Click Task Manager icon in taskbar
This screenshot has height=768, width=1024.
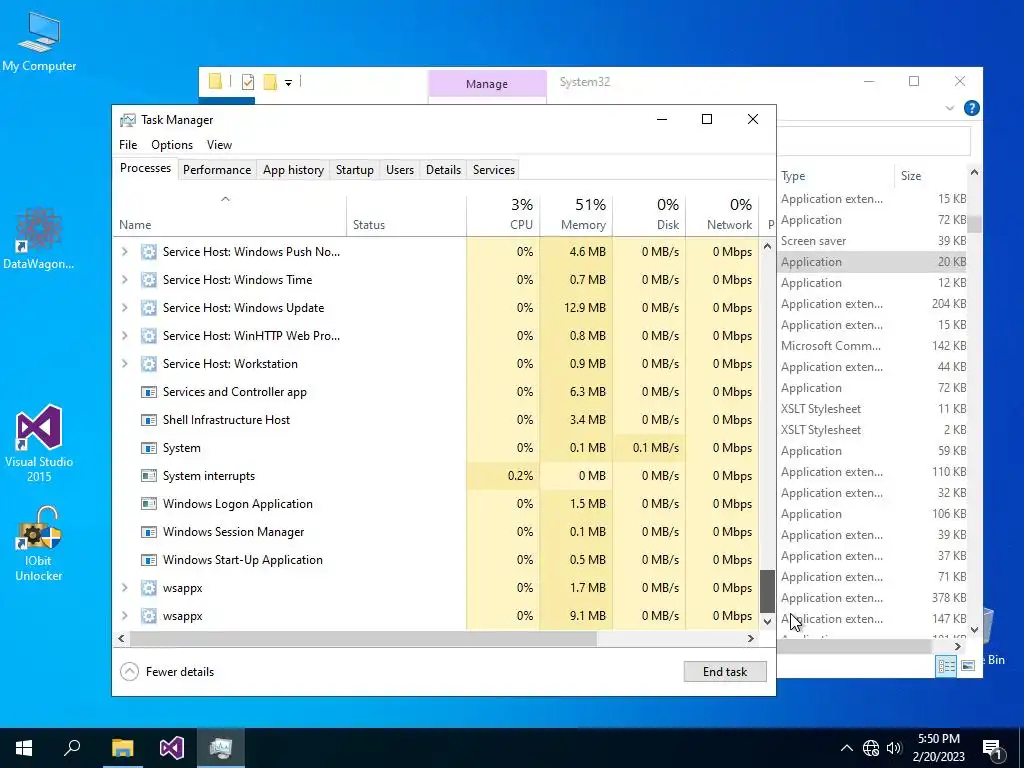click(x=221, y=748)
